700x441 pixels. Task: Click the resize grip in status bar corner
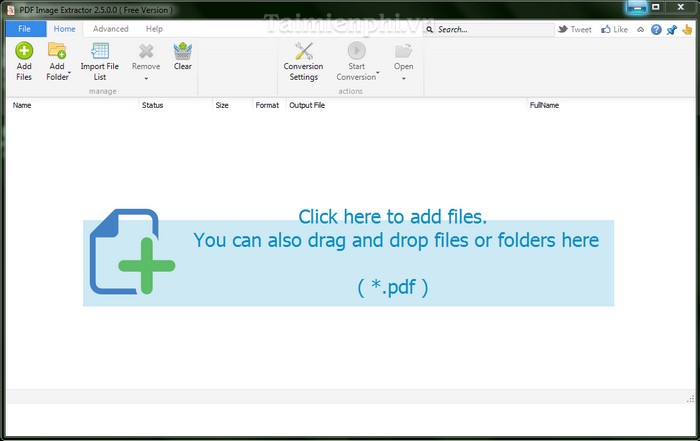[x=690, y=399]
